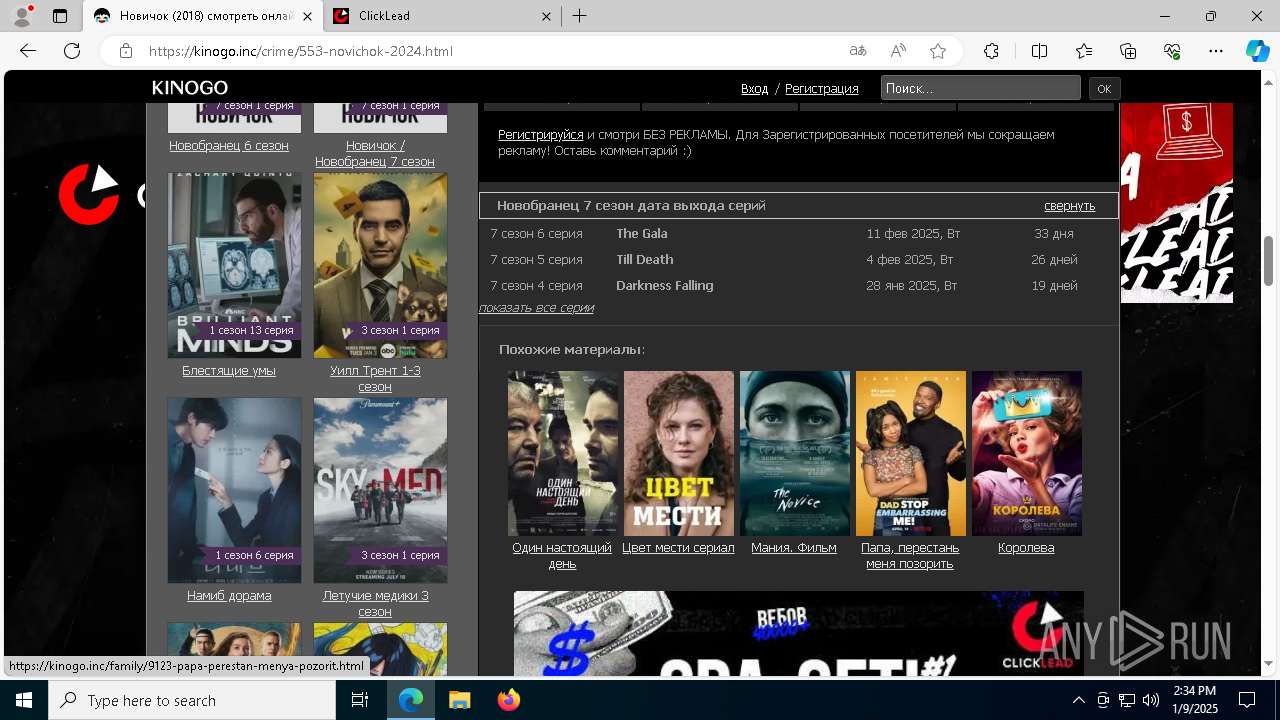This screenshot has height=720, width=1280.
Task: Open Task View on taskbar
Action: pos(360,700)
